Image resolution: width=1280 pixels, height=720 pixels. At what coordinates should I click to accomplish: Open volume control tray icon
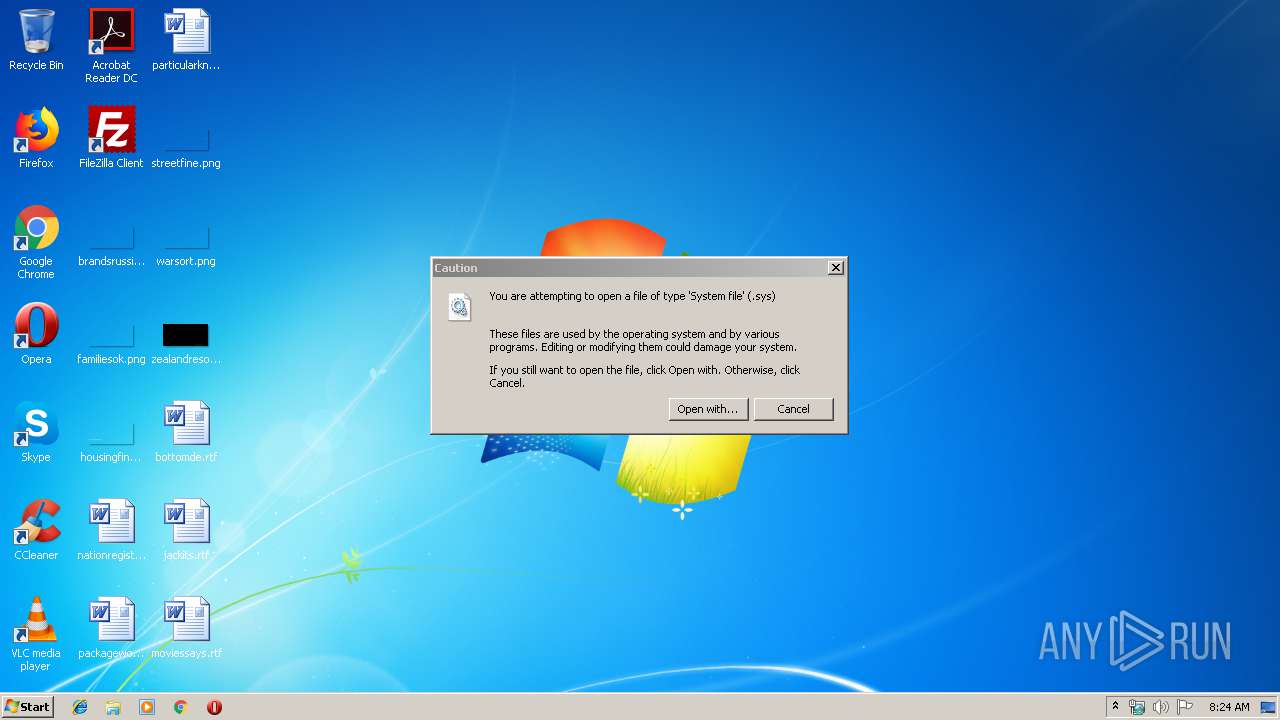point(1161,707)
